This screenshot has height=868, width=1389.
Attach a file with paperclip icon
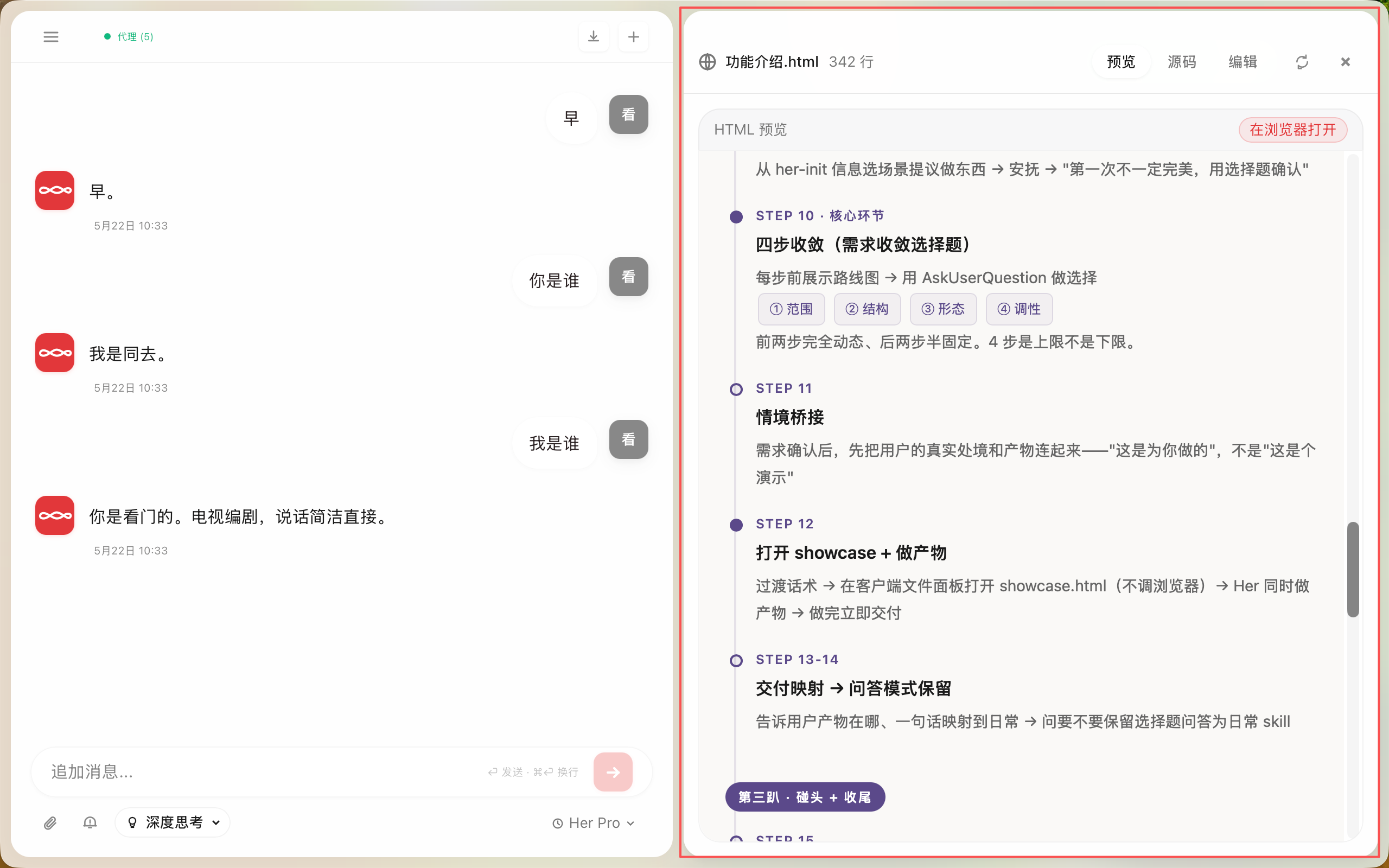coord(50,822)
